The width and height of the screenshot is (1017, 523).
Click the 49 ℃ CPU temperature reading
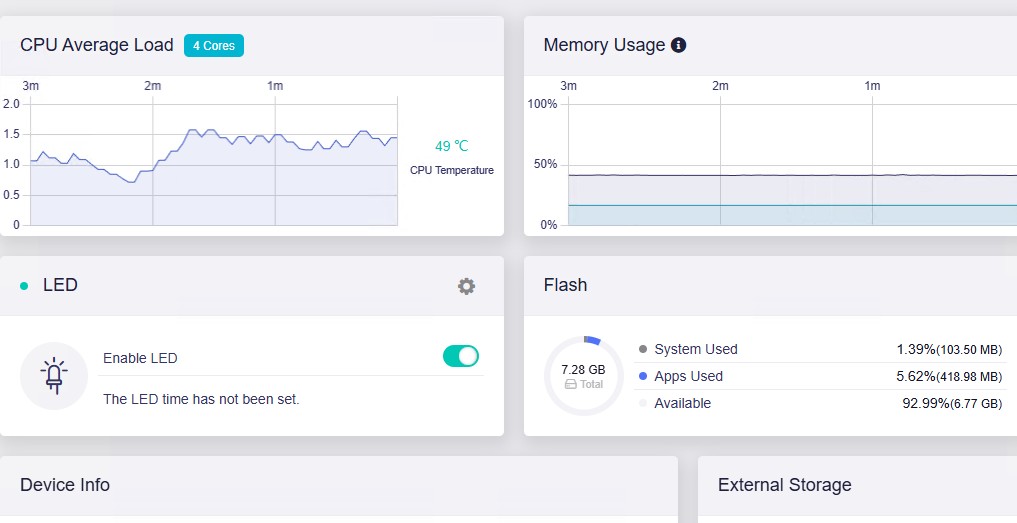452,146
